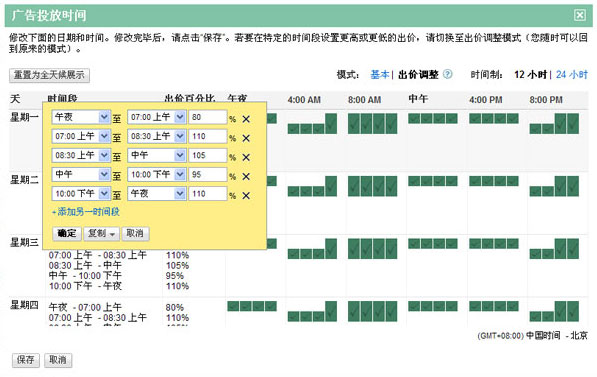The height and width of the screenshot is (377, 597).
Task: Toggle Monday's first 4:00 PM schedule block
Action: pos(475,118)
